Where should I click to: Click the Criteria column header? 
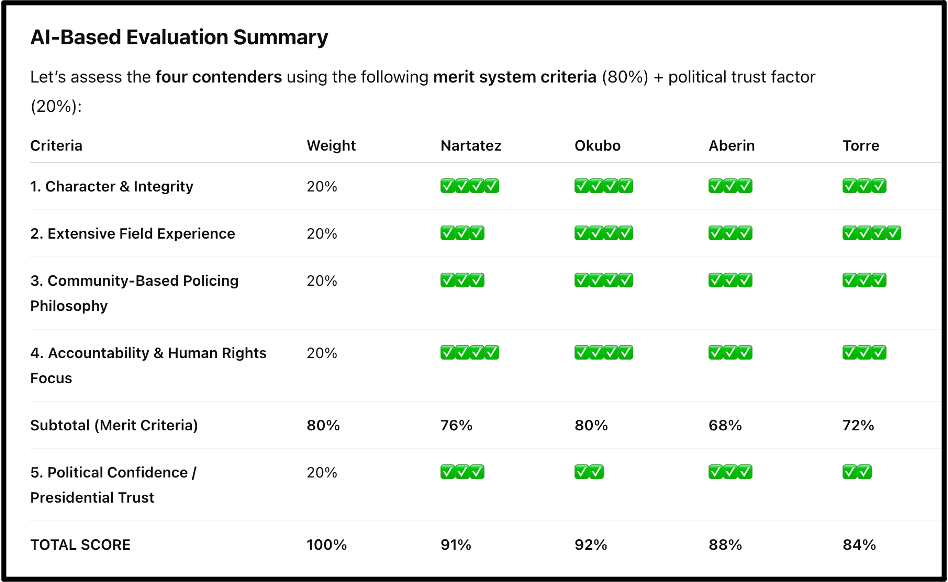coord(56,146)
